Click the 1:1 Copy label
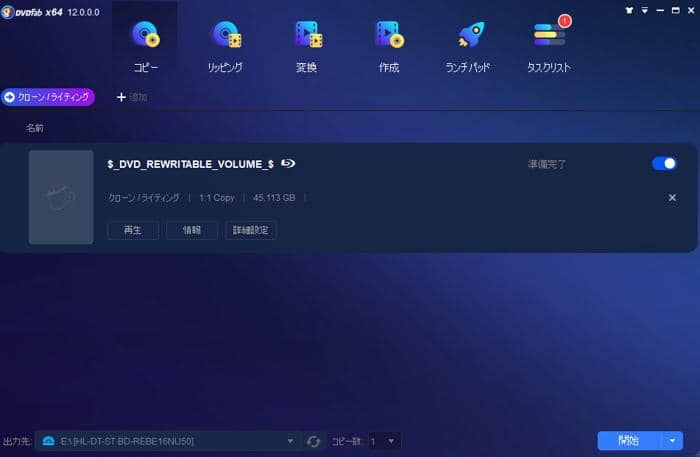The image size is (700, 457). coord(217,198)
